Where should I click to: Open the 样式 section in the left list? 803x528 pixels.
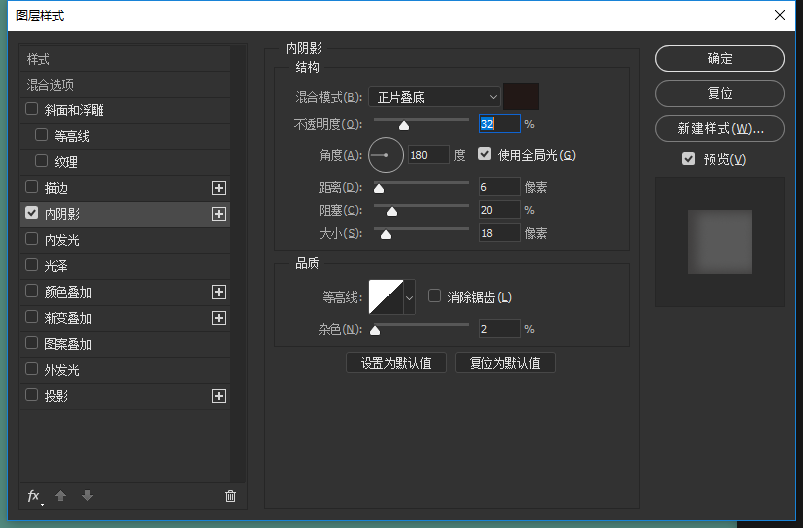(124, 59)
